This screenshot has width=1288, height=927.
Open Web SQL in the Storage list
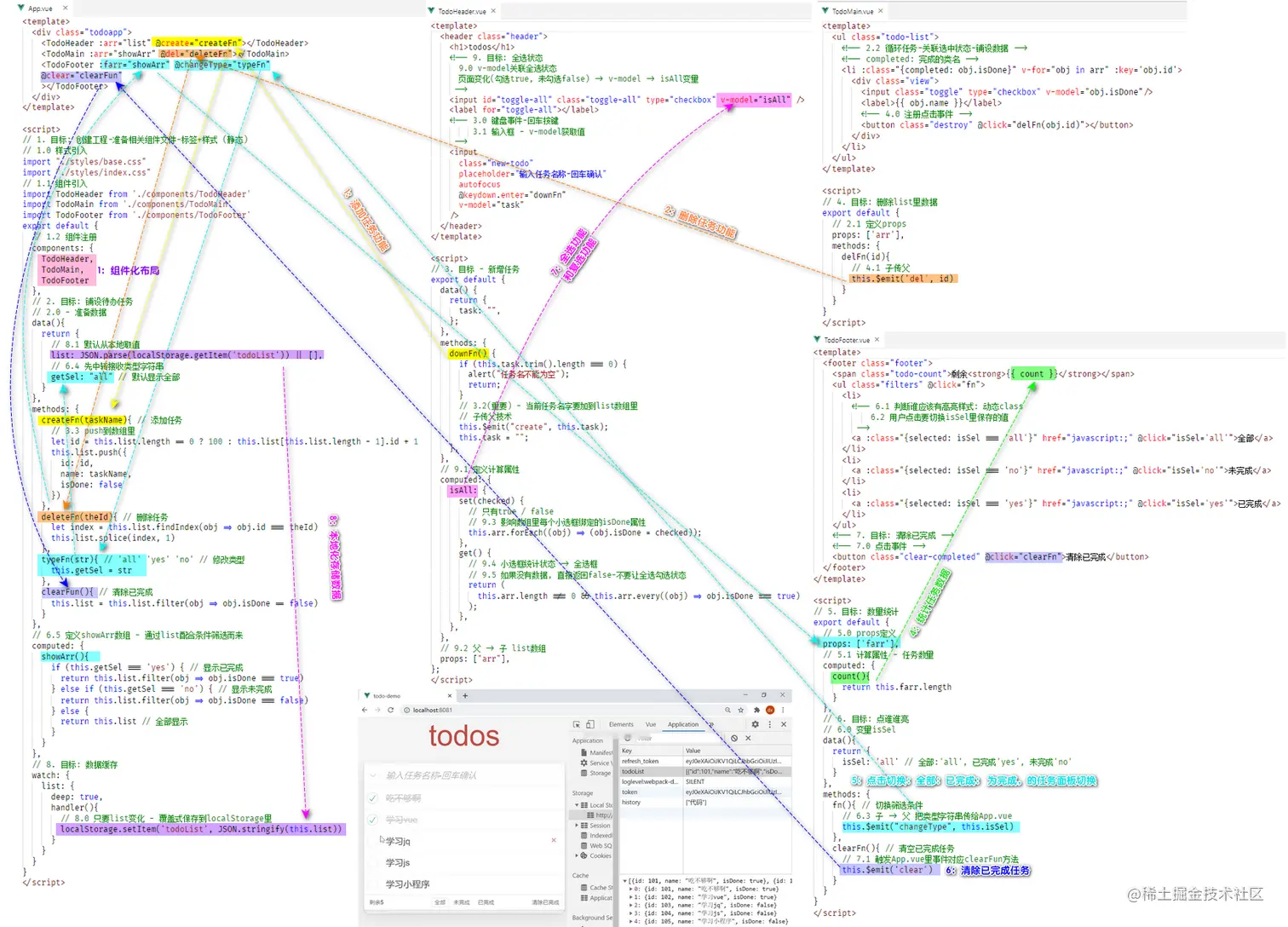pyautogui.click(x=596, y=846)
